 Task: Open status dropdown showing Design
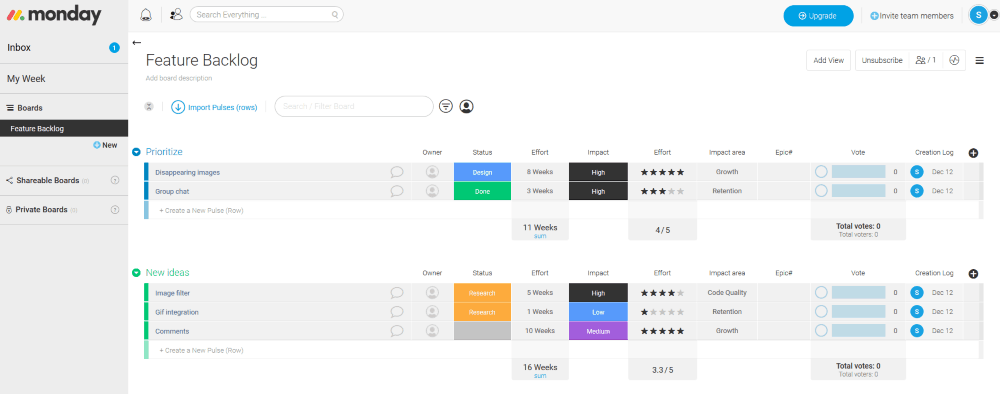[x=482, y=172]
